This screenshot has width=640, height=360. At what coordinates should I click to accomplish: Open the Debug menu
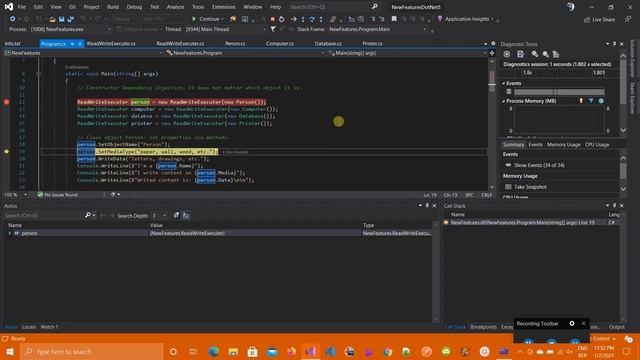tap(134, 7)
